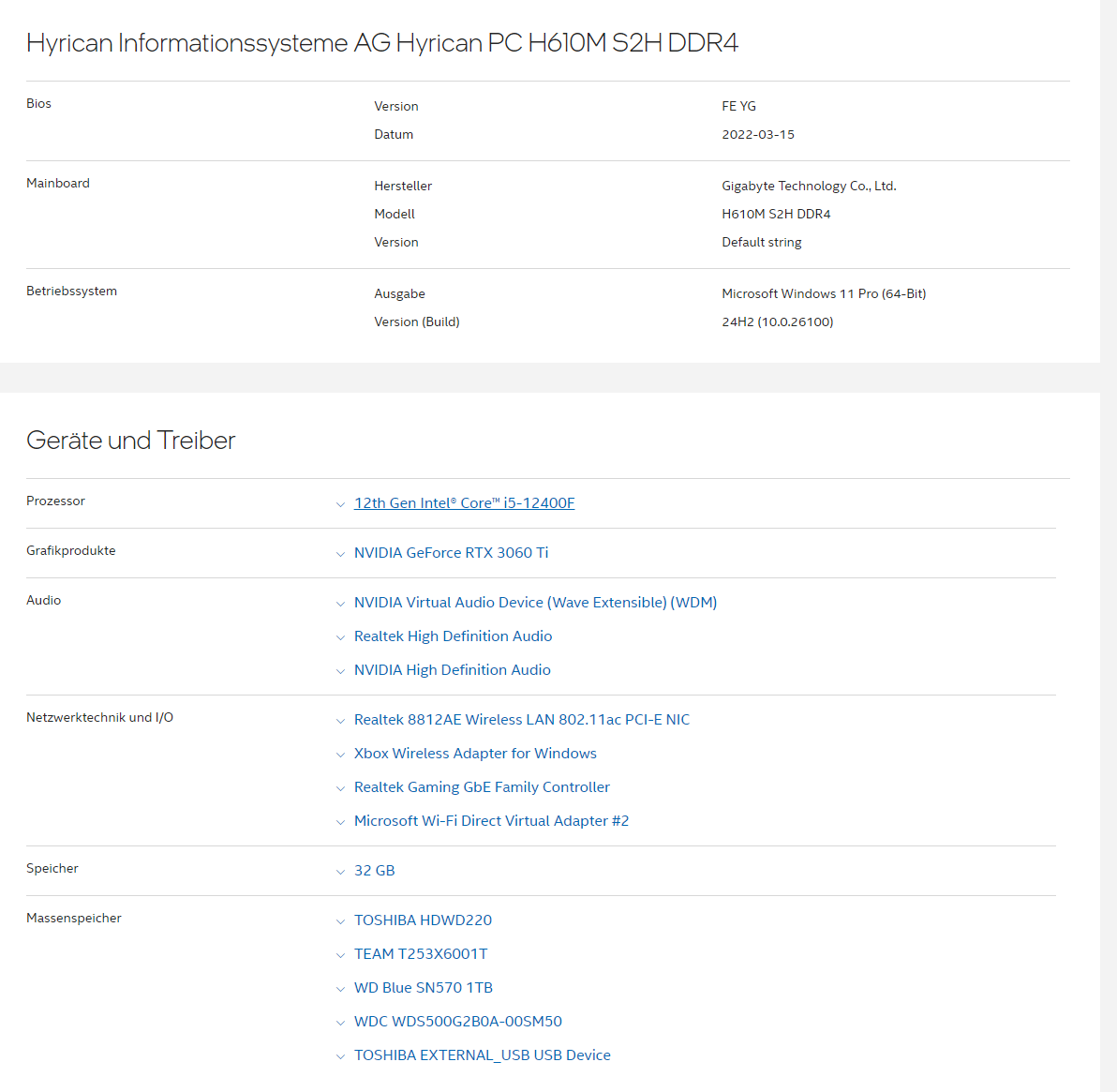This screenshot has width=1117, height=1092.
Task: Expand NVIDIA High Definition Audio chevron
Action: pos(340,671)
